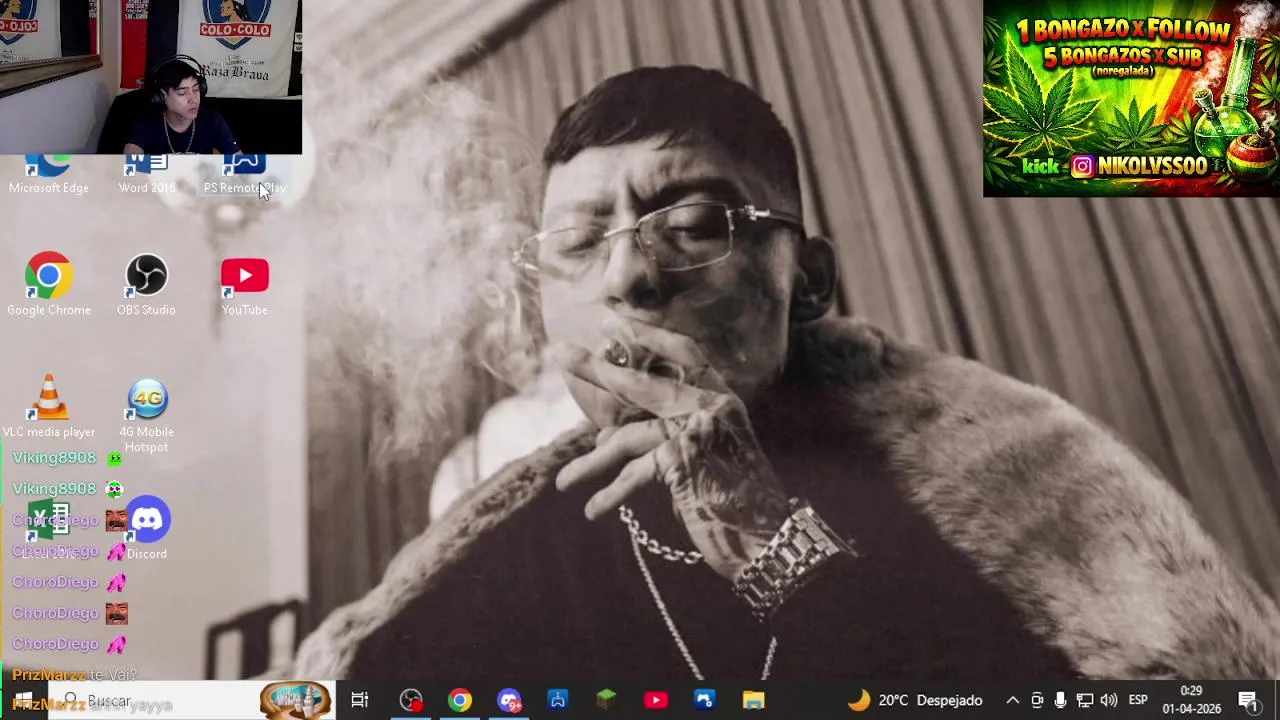Open the notification action center
The image size is (1280, 720).
tap(1249, 700)
